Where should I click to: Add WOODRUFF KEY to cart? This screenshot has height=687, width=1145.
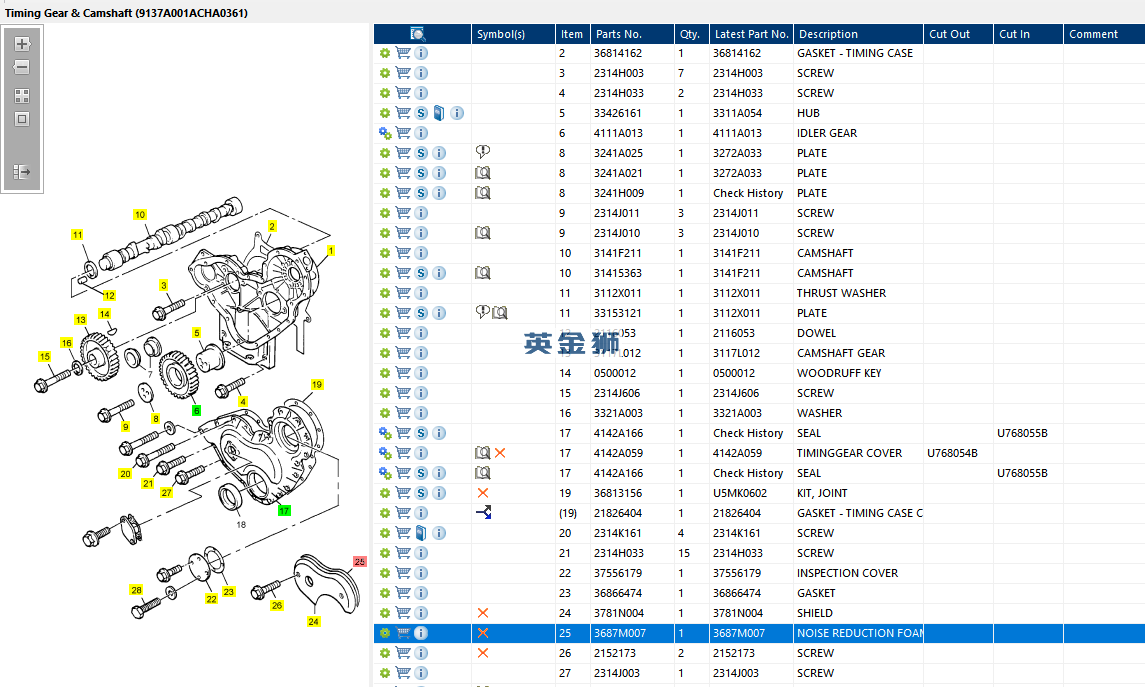403,372
